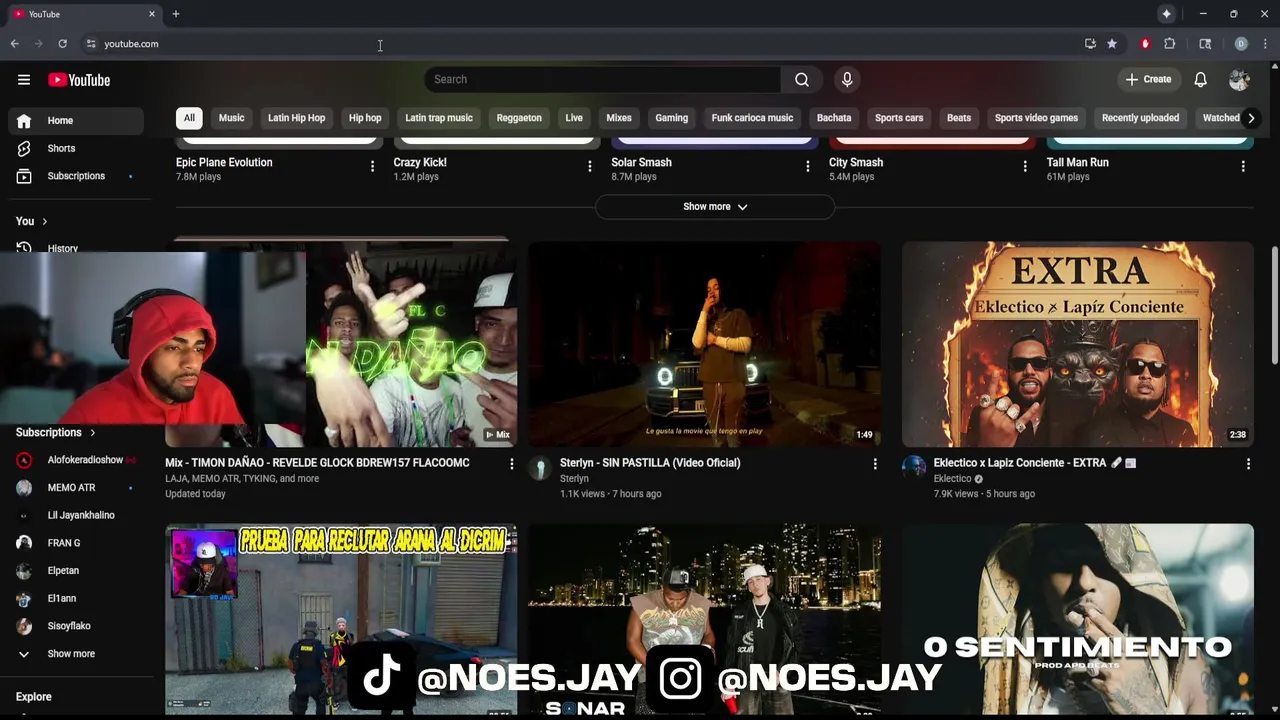
Task: Expand games list with Show more
Action: [715, 207]
